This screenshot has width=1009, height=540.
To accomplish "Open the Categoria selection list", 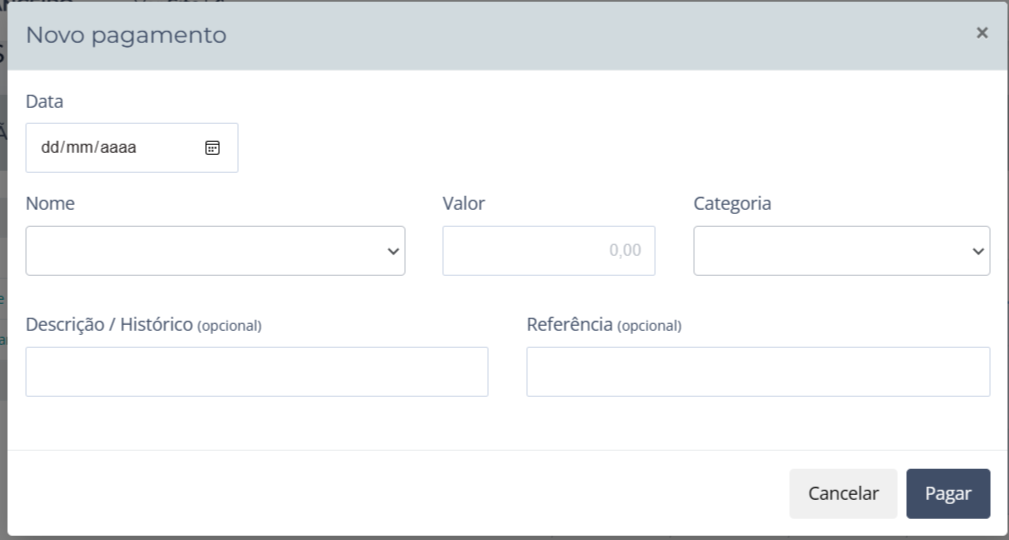I will click(x=841, y=251).
